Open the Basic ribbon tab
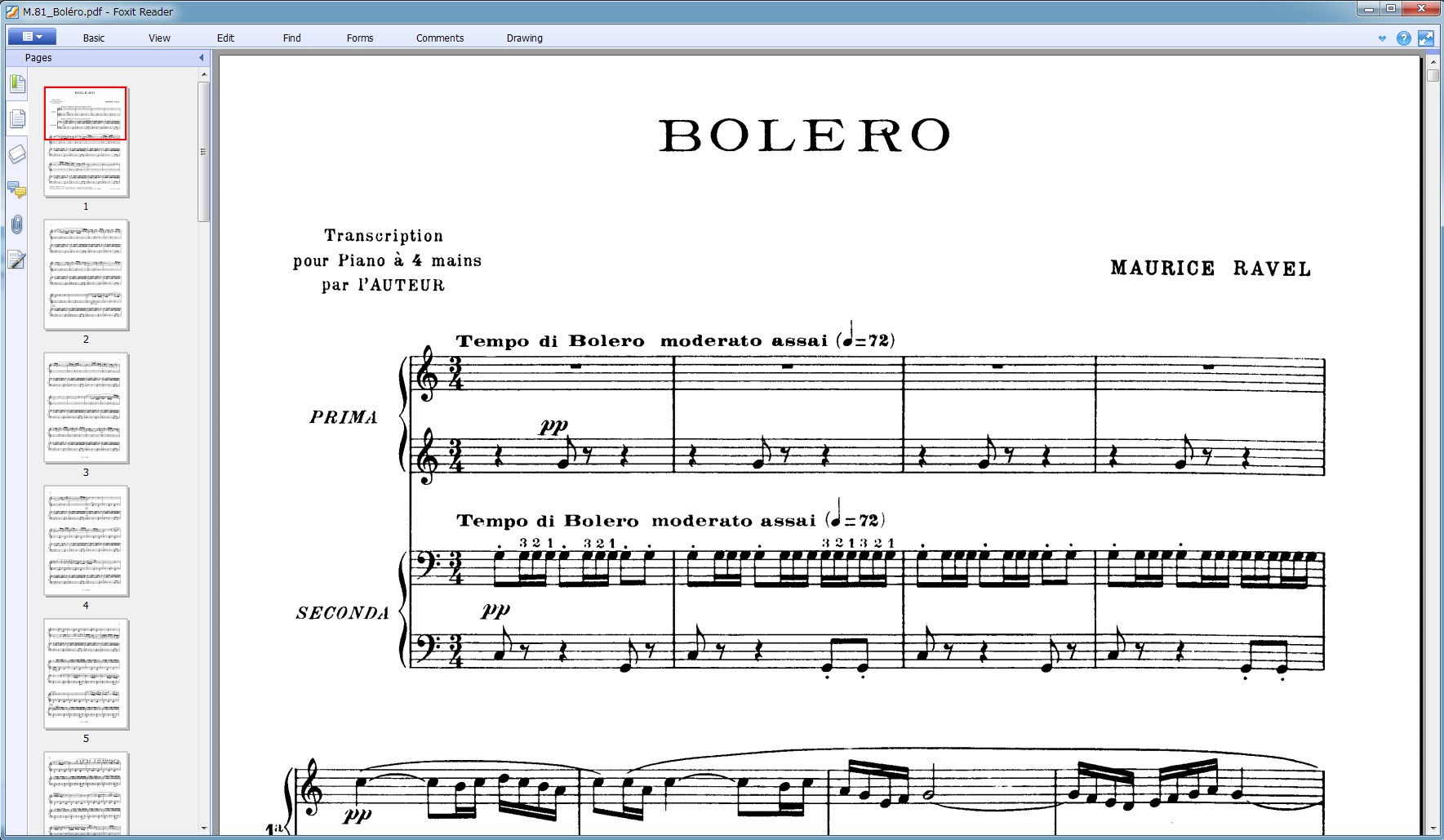This screenshot has width=1444, height=840. (94, 38)
